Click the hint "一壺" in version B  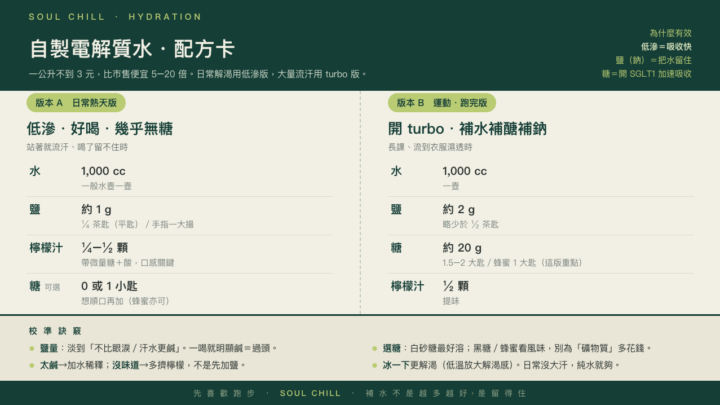point(451,186)
